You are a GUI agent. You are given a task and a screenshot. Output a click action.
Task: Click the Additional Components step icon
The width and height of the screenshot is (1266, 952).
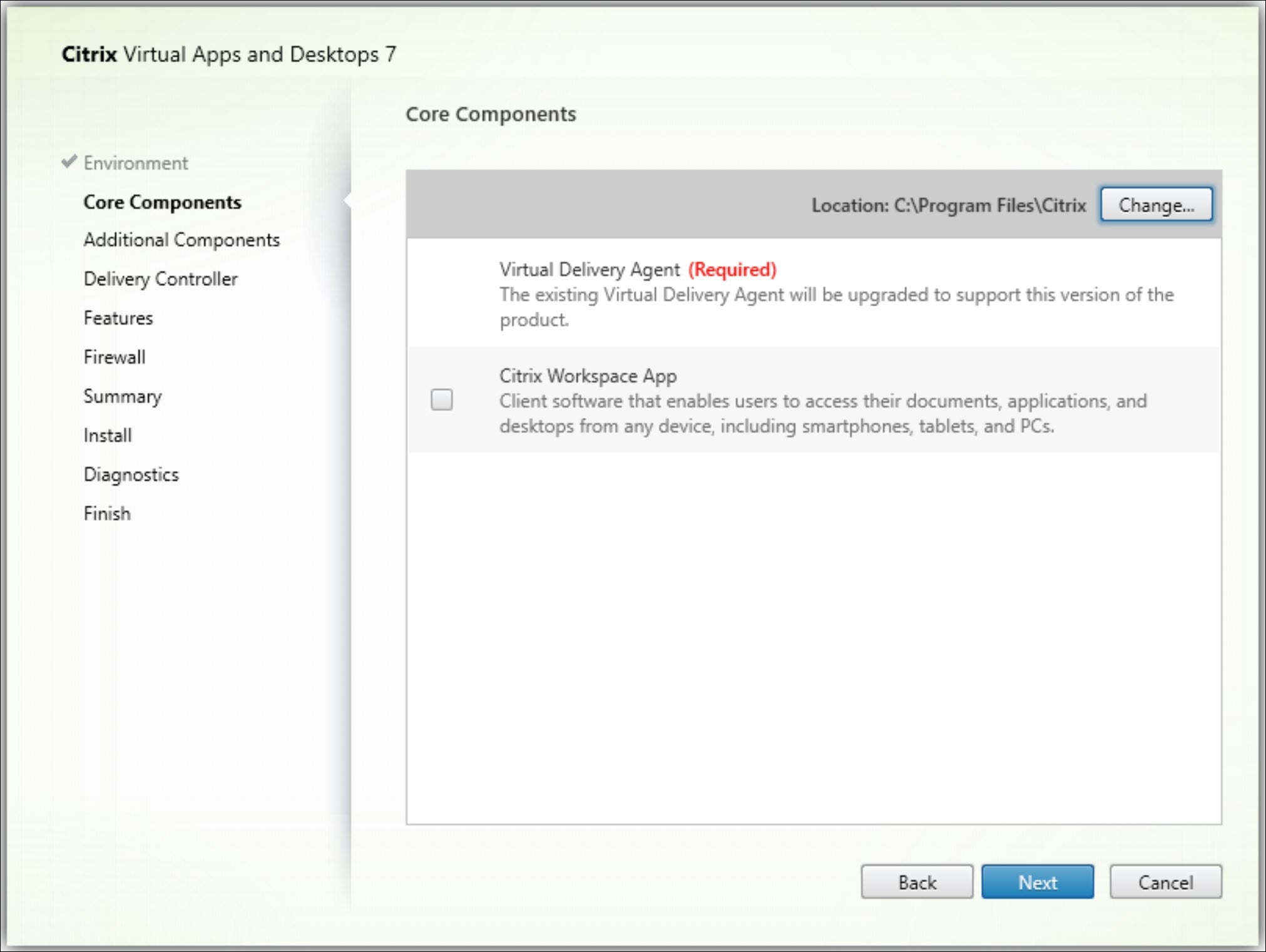[180, 240]
